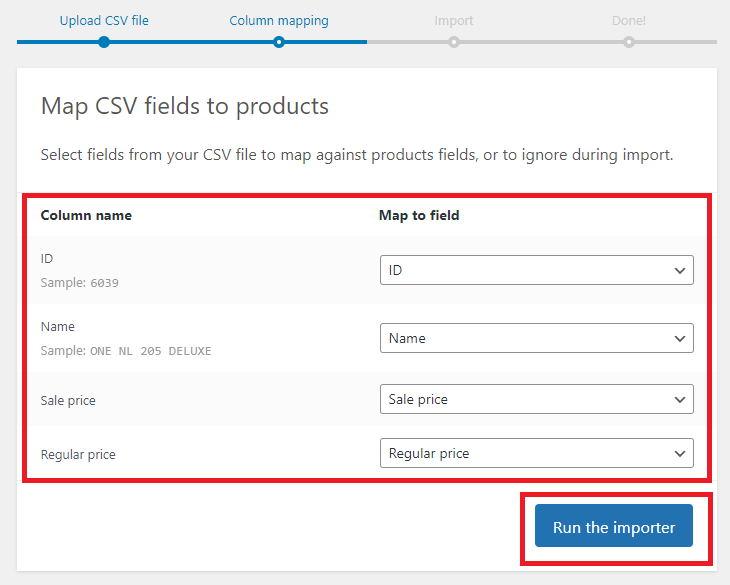Expand the Sale price mapping dropdown
This screenshot has width=730, height=585.
coord(537,399)
